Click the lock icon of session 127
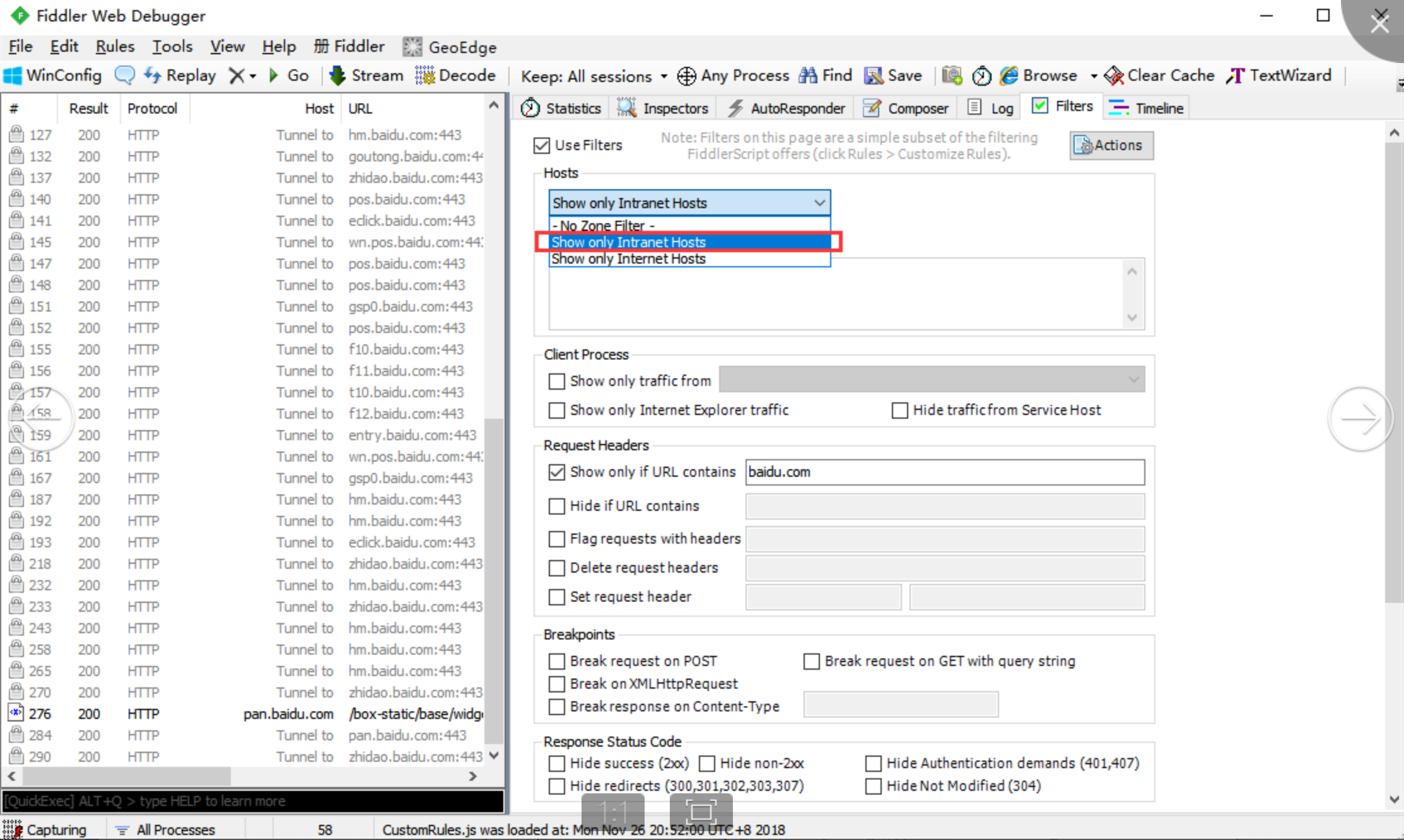1404x840 pixels. [x=16, y=134]
